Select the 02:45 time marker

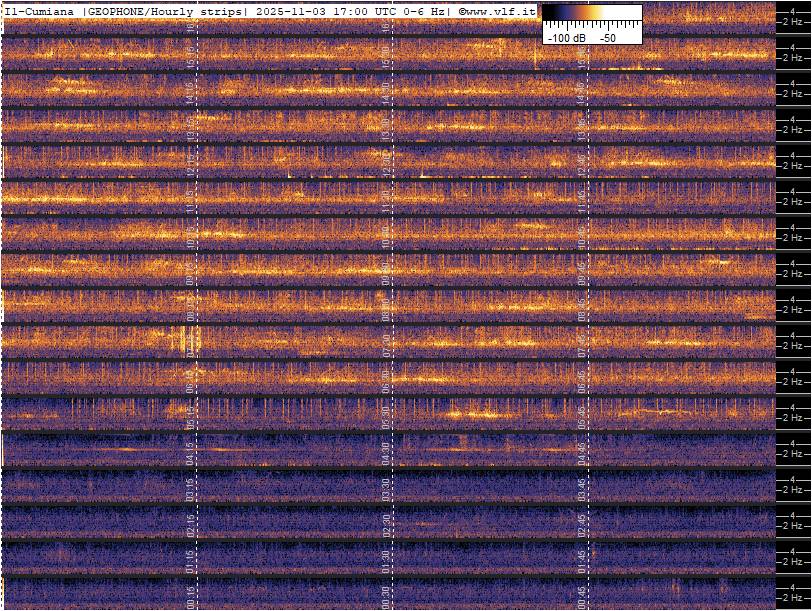coord(581,522)
